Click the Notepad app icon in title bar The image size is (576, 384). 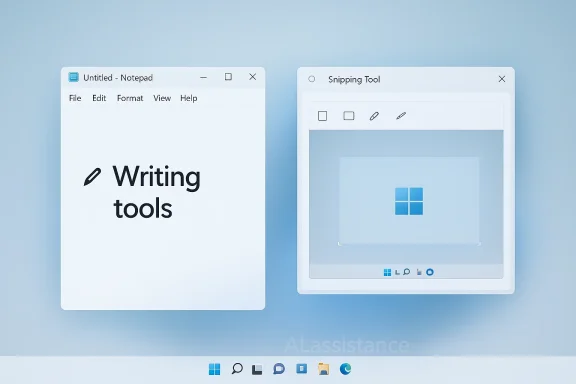tap(74, 77)
